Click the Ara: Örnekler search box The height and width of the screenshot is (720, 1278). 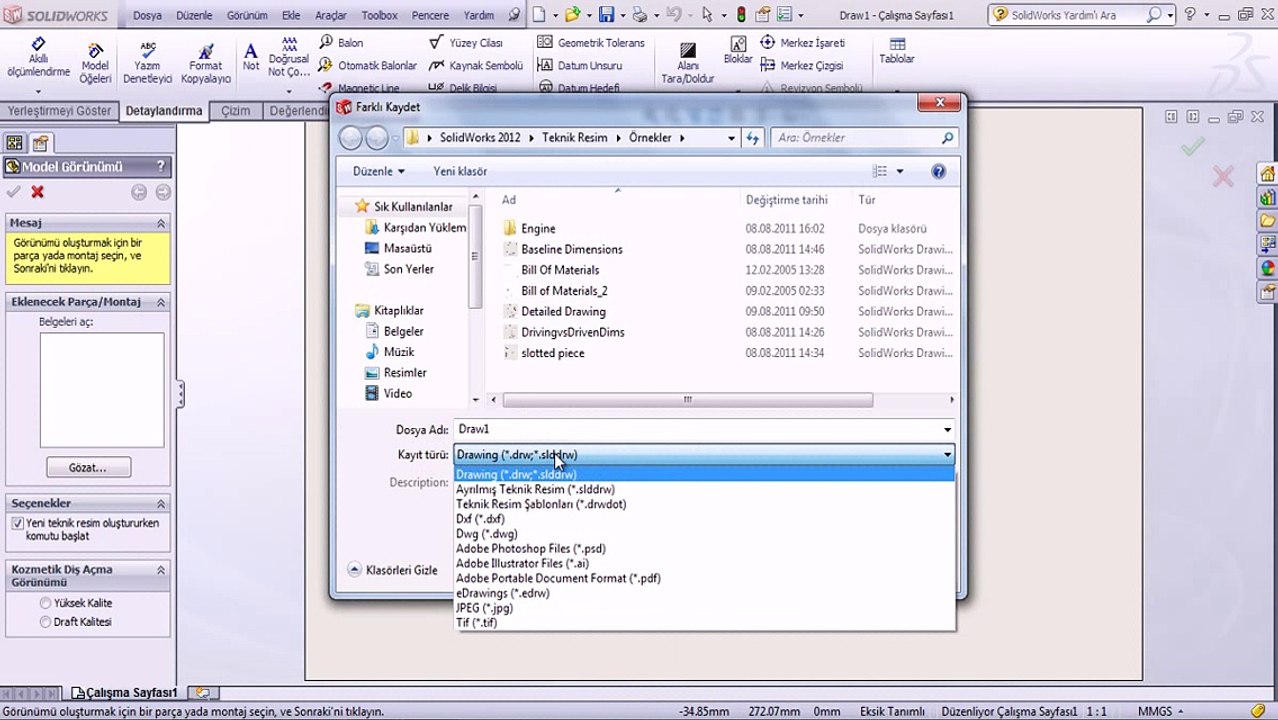(866, 138)
